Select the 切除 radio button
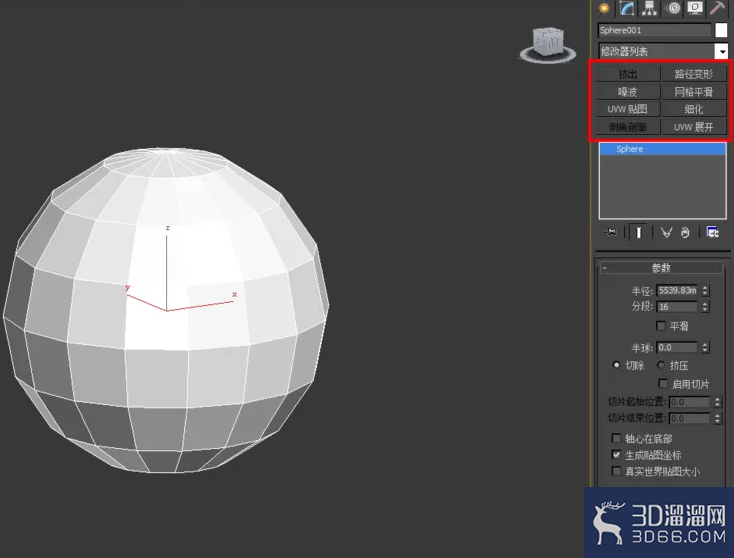Screen dimensions: 734x558 click(616, 365)
